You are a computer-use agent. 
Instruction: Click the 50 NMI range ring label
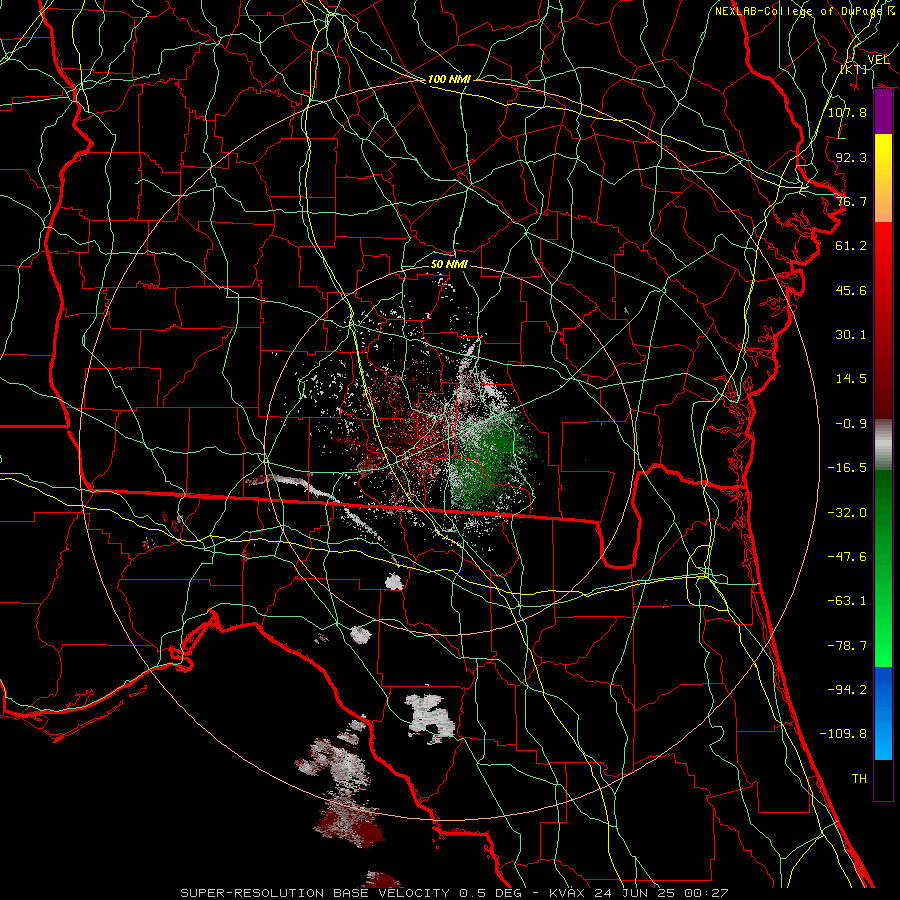coord(449,264)
